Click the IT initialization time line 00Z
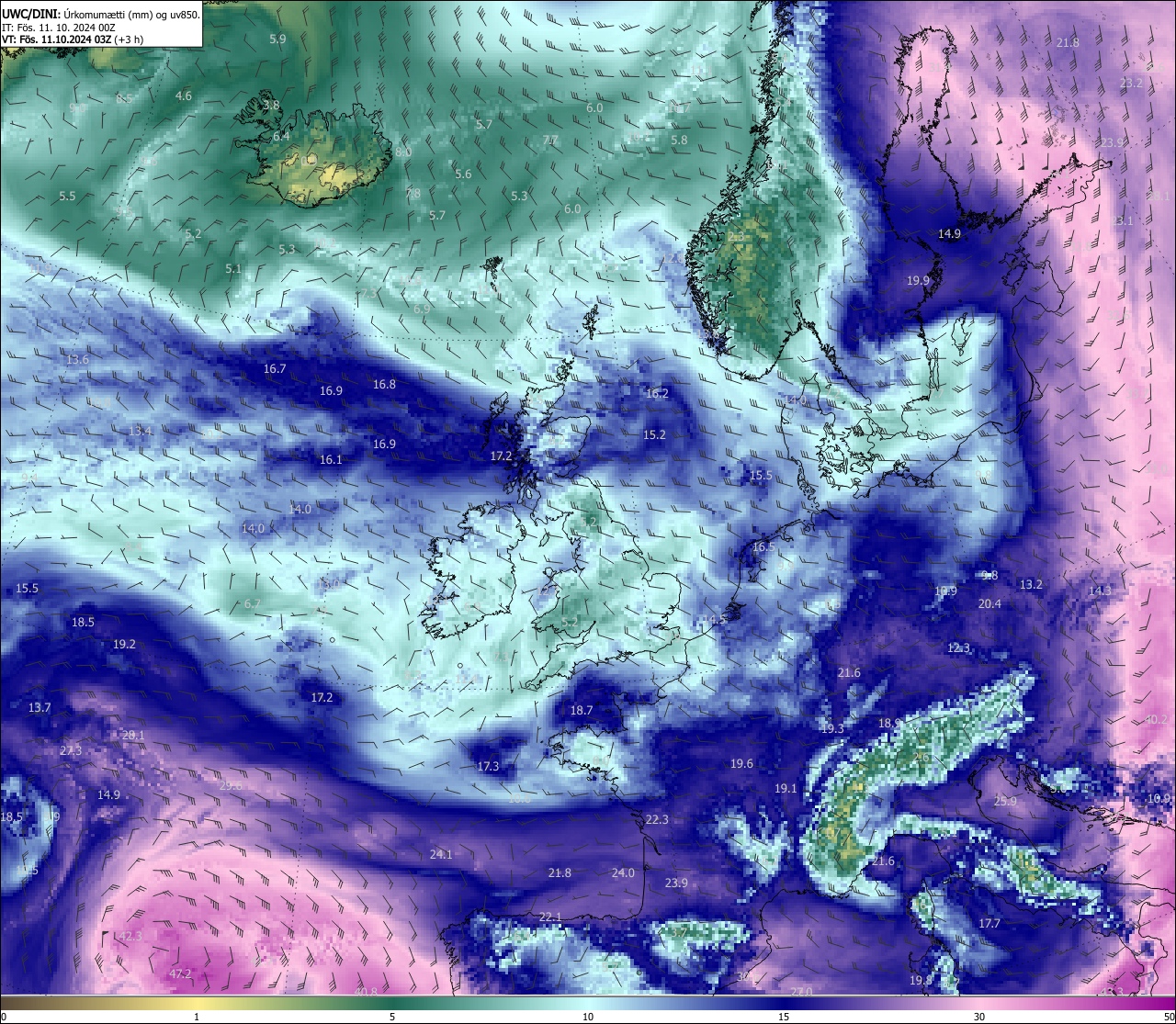1176x1024 pixels. pos(58,28)
